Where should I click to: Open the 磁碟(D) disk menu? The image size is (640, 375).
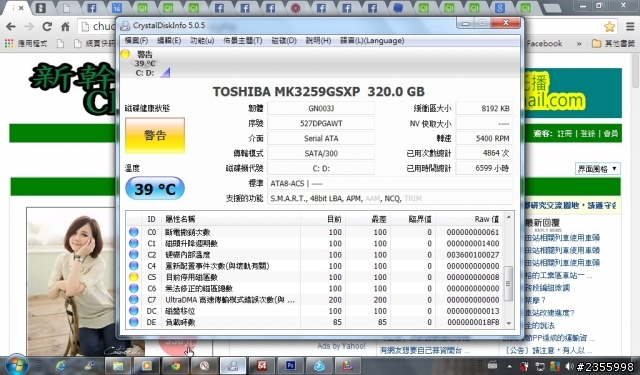pos(284,40)
